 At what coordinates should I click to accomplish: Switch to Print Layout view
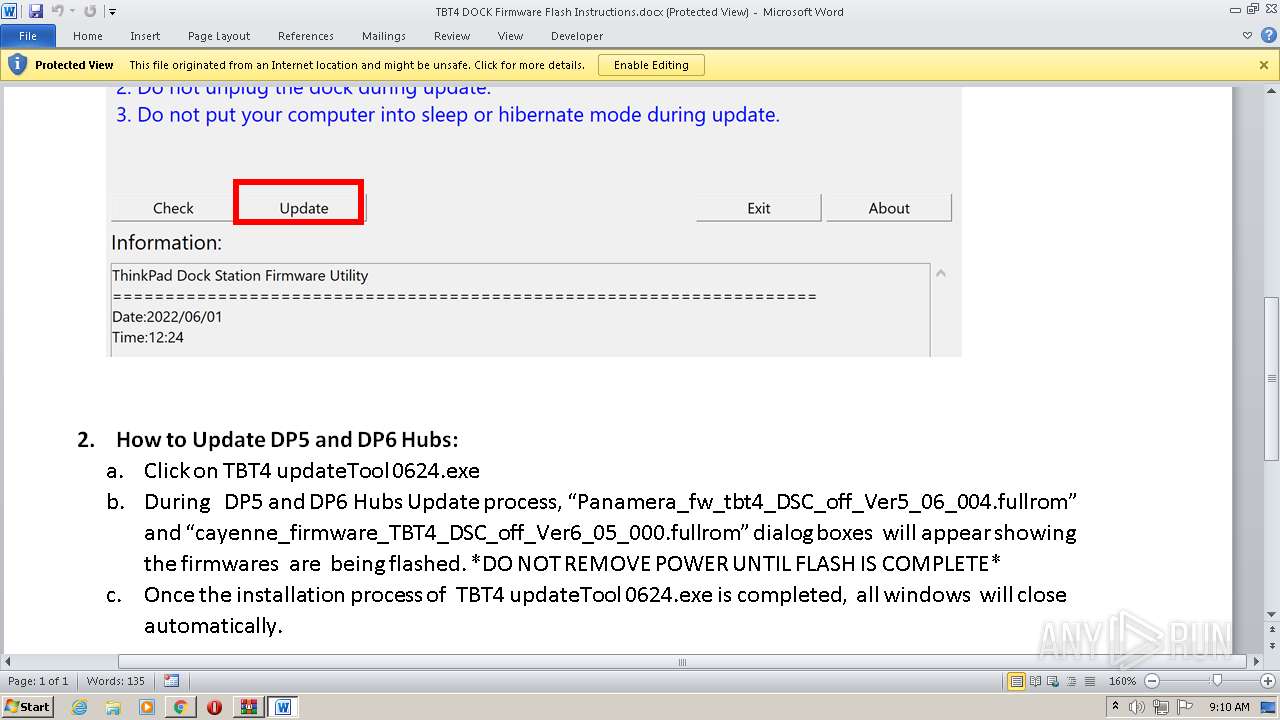coord(1016,681)
